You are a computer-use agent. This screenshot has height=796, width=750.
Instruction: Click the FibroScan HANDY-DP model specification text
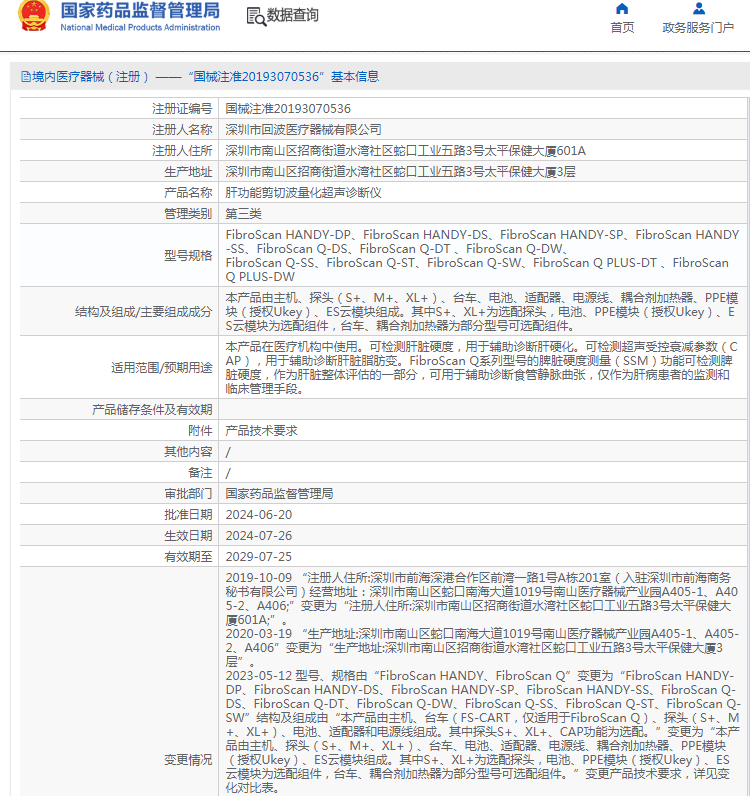482,255
